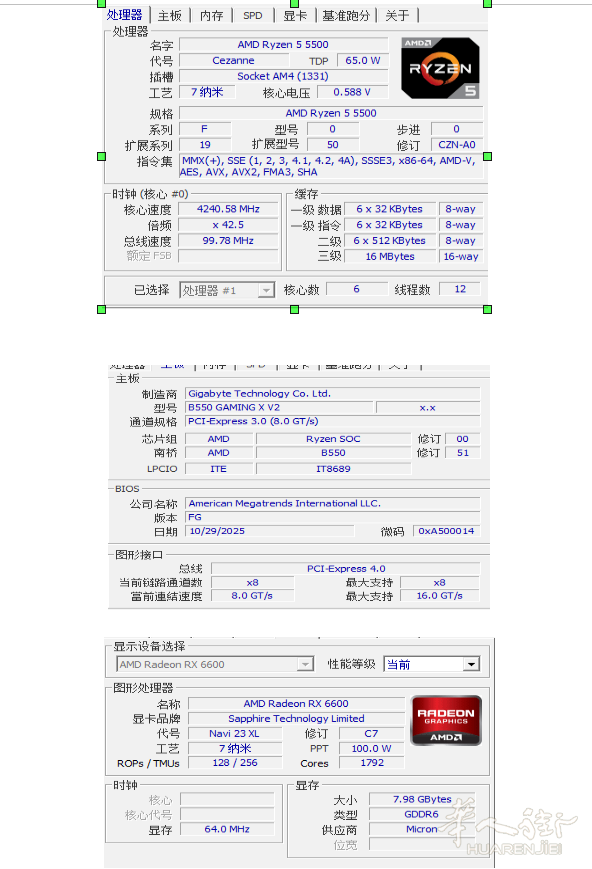Click the 4240.58 MHz core speed field

click(228, 209)
